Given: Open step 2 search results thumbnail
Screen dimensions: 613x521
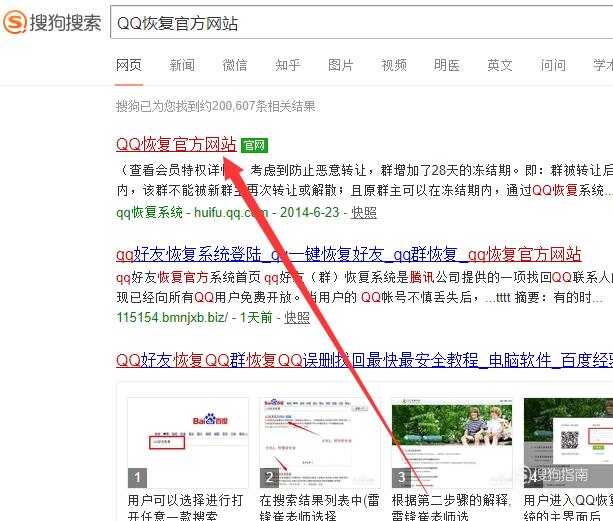Looking at the screenshot, I should [320, 443].
